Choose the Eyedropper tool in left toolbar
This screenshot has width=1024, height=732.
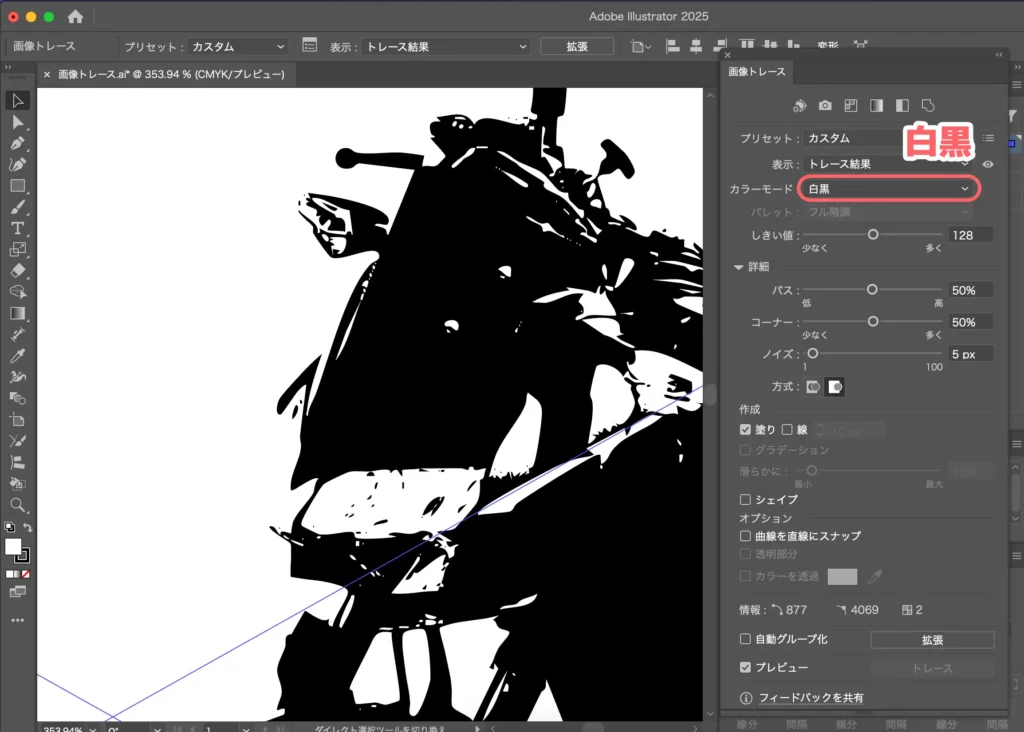(17, 356)
